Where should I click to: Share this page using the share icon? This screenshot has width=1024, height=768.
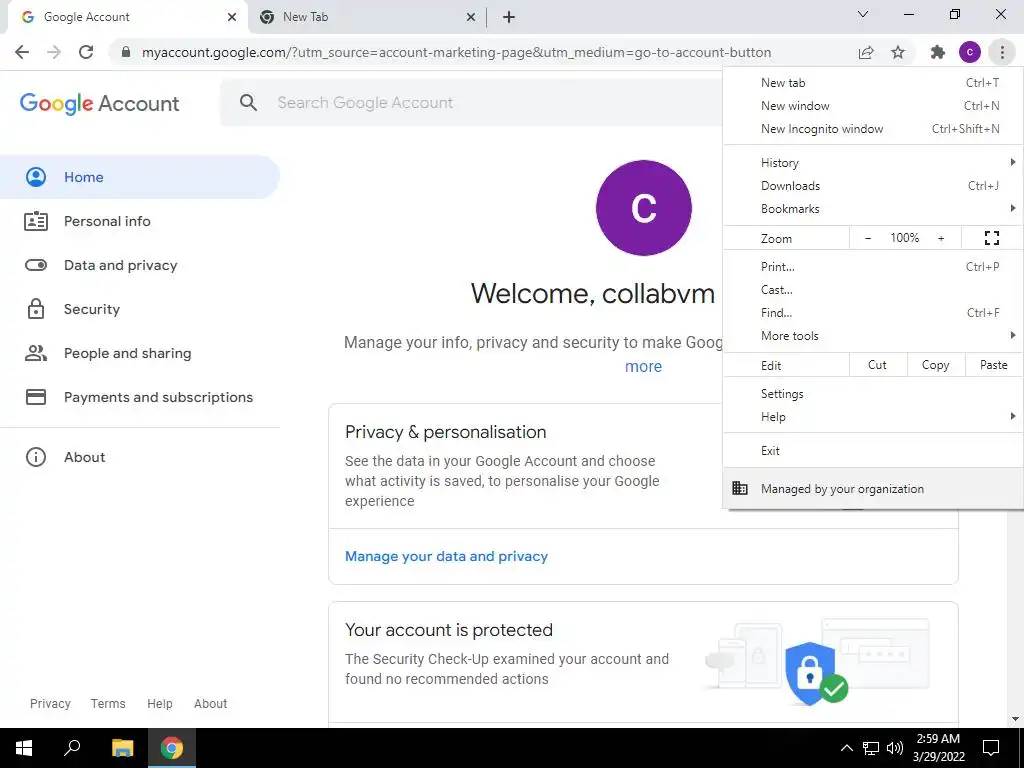point(866,52)
